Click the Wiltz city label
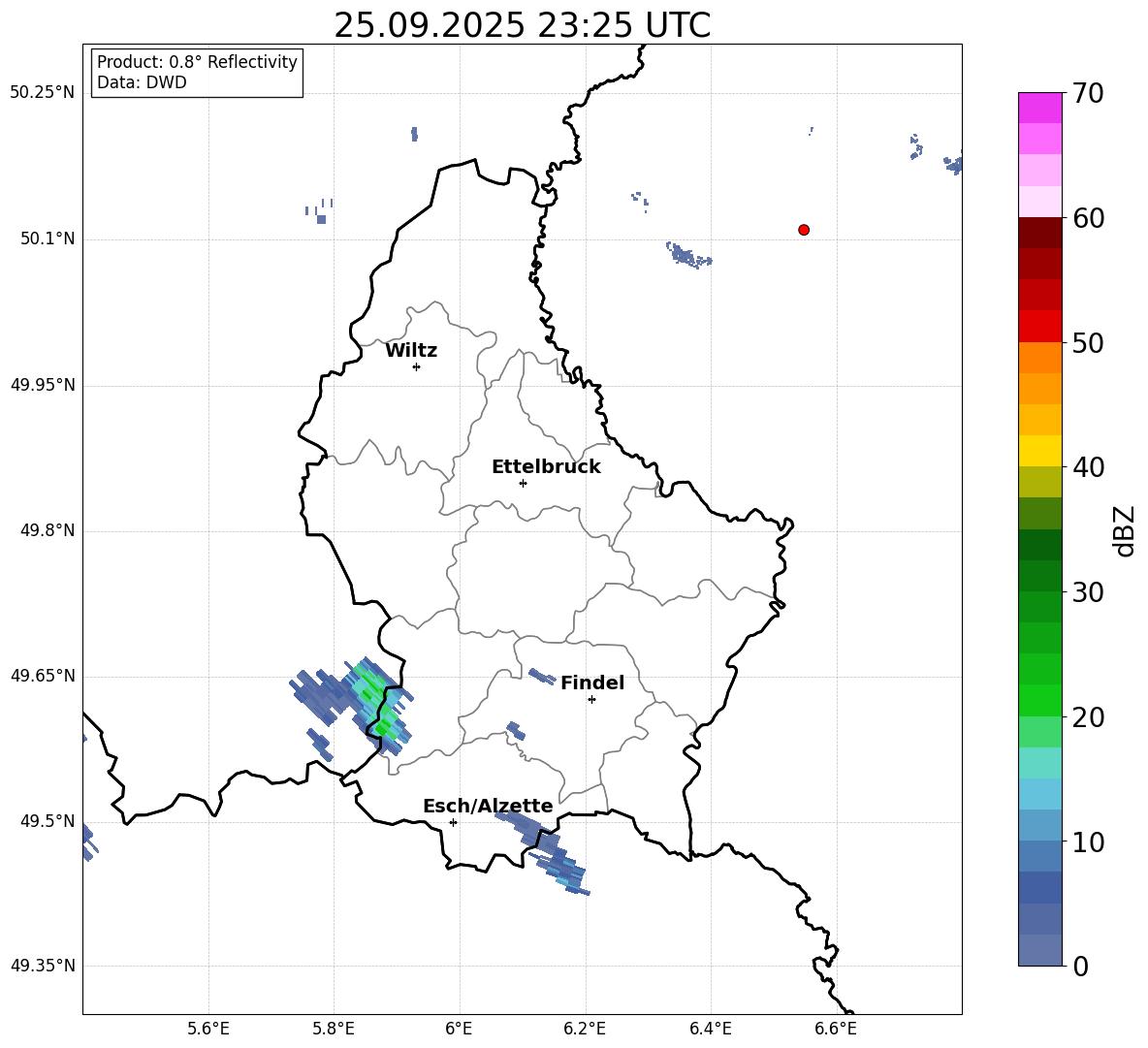1148x1048 pixels. click(411, 351)
